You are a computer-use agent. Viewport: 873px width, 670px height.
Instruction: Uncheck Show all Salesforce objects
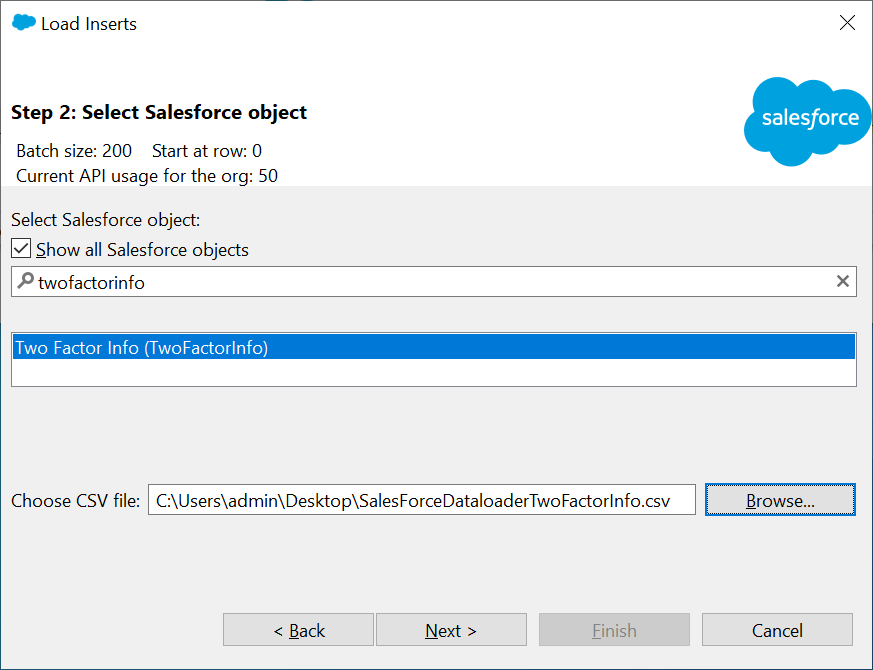point(21,249)
